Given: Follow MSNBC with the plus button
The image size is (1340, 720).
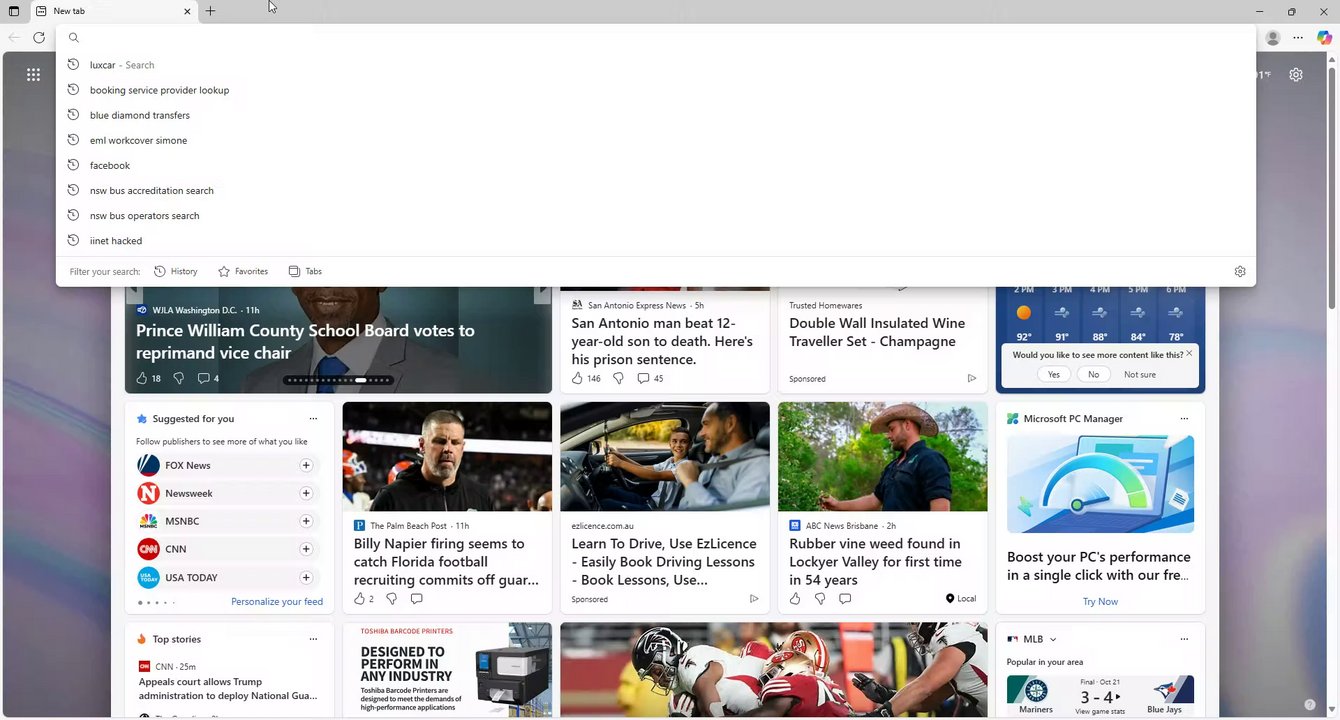Looking at the screenshot, I should (306, 521).
